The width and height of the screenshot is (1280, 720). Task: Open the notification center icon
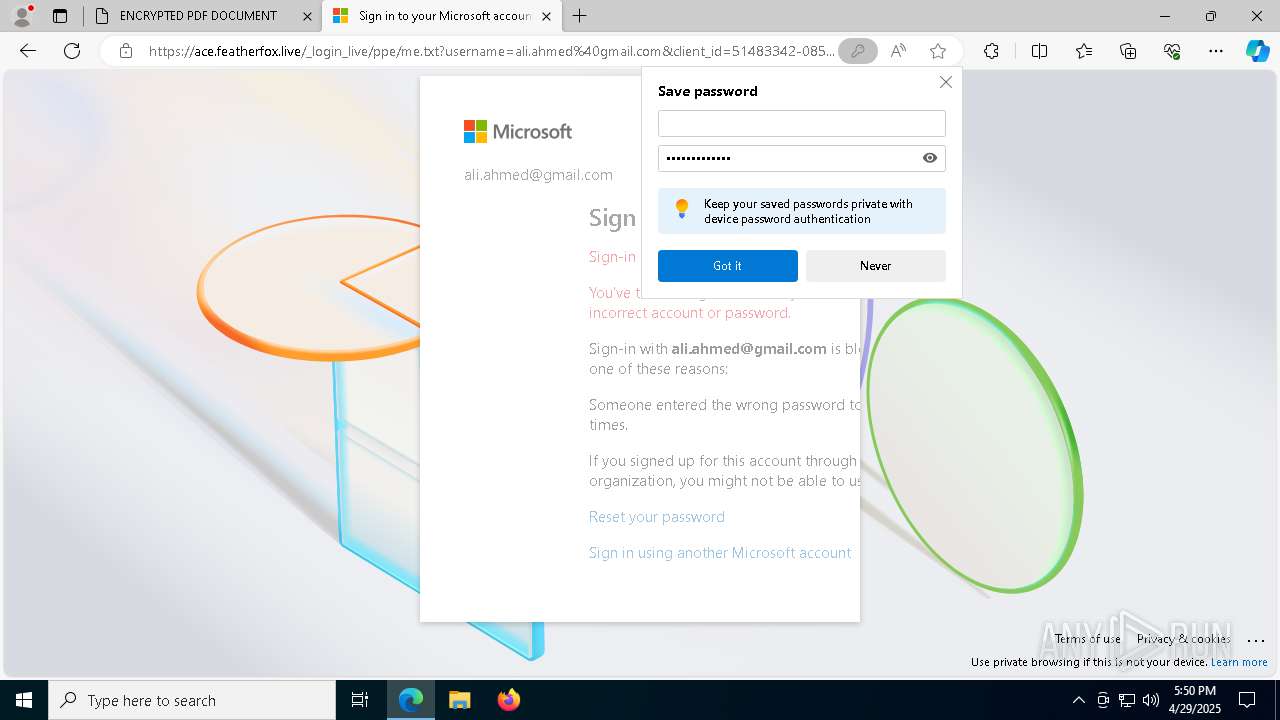pos(1247,700)
